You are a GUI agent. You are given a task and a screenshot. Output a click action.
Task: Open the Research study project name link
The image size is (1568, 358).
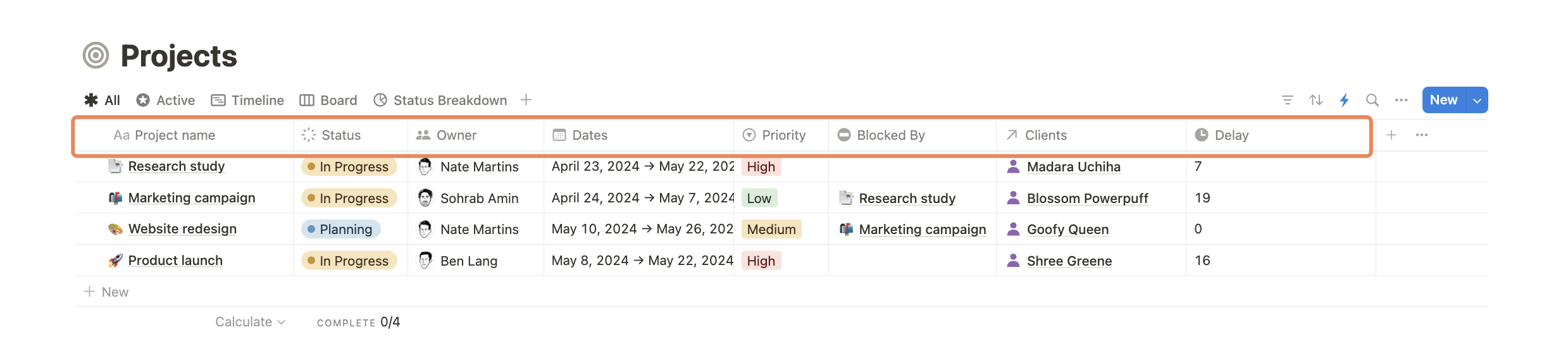[x=177, y=166]
